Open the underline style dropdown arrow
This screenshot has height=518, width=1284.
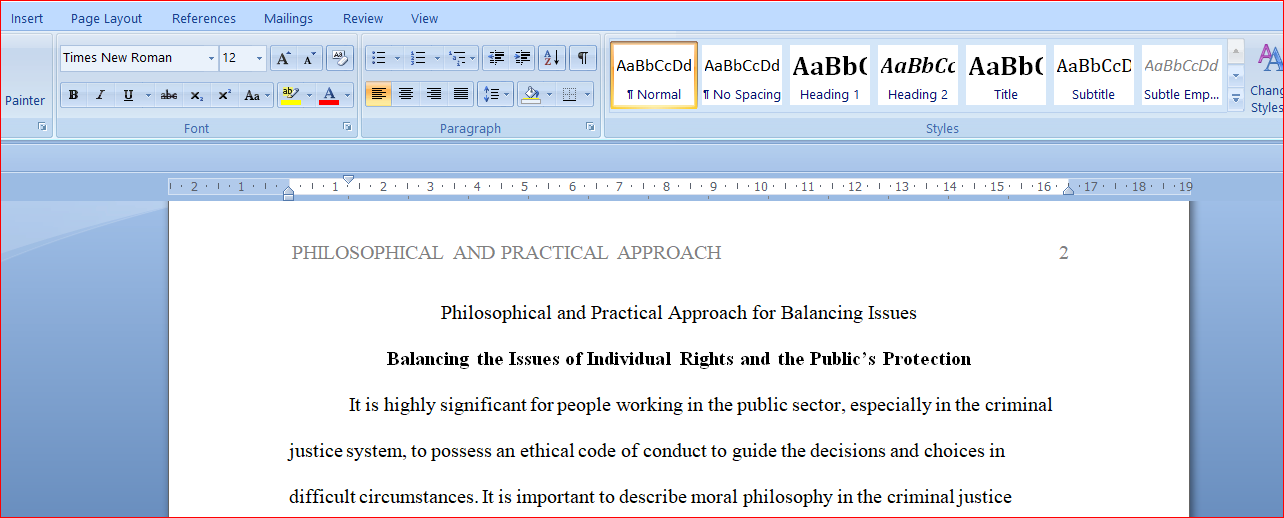(x=148, y=95)
